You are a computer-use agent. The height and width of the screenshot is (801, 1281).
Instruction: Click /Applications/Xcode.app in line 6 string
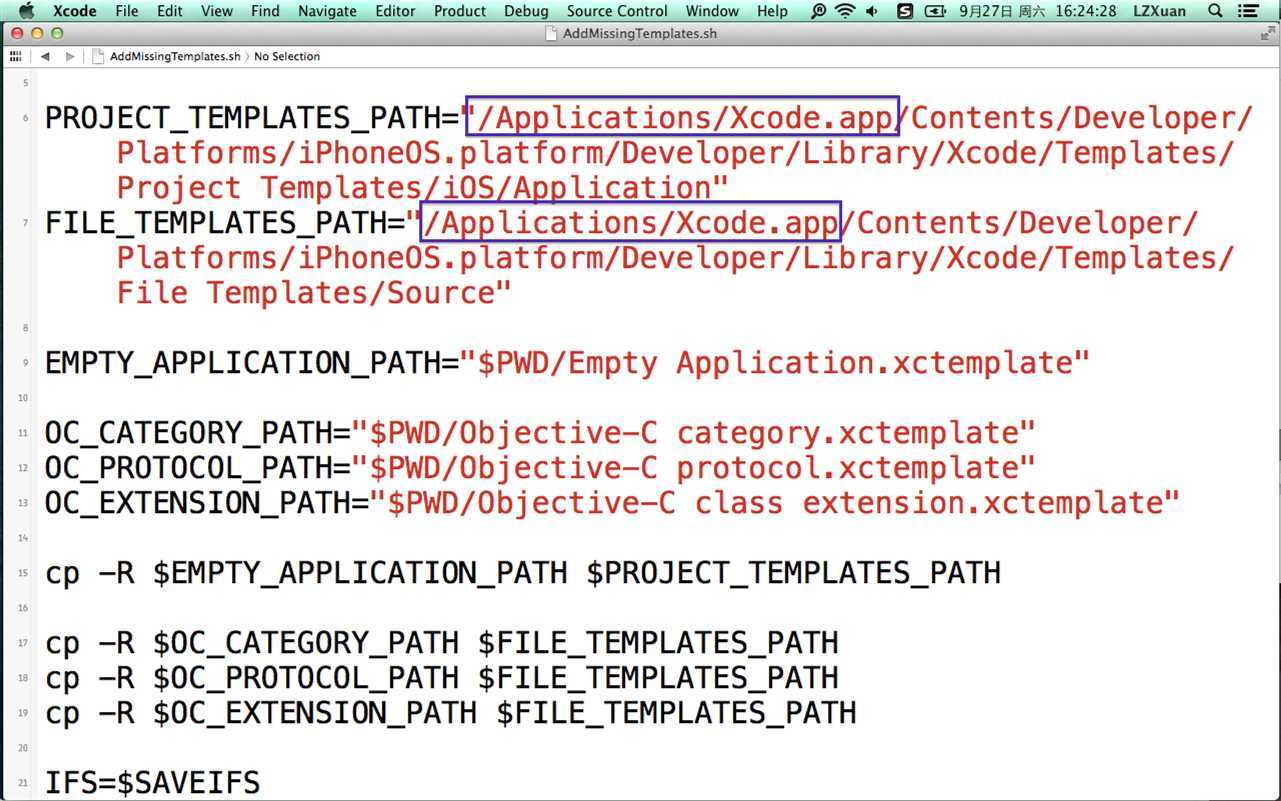[685, 118]
